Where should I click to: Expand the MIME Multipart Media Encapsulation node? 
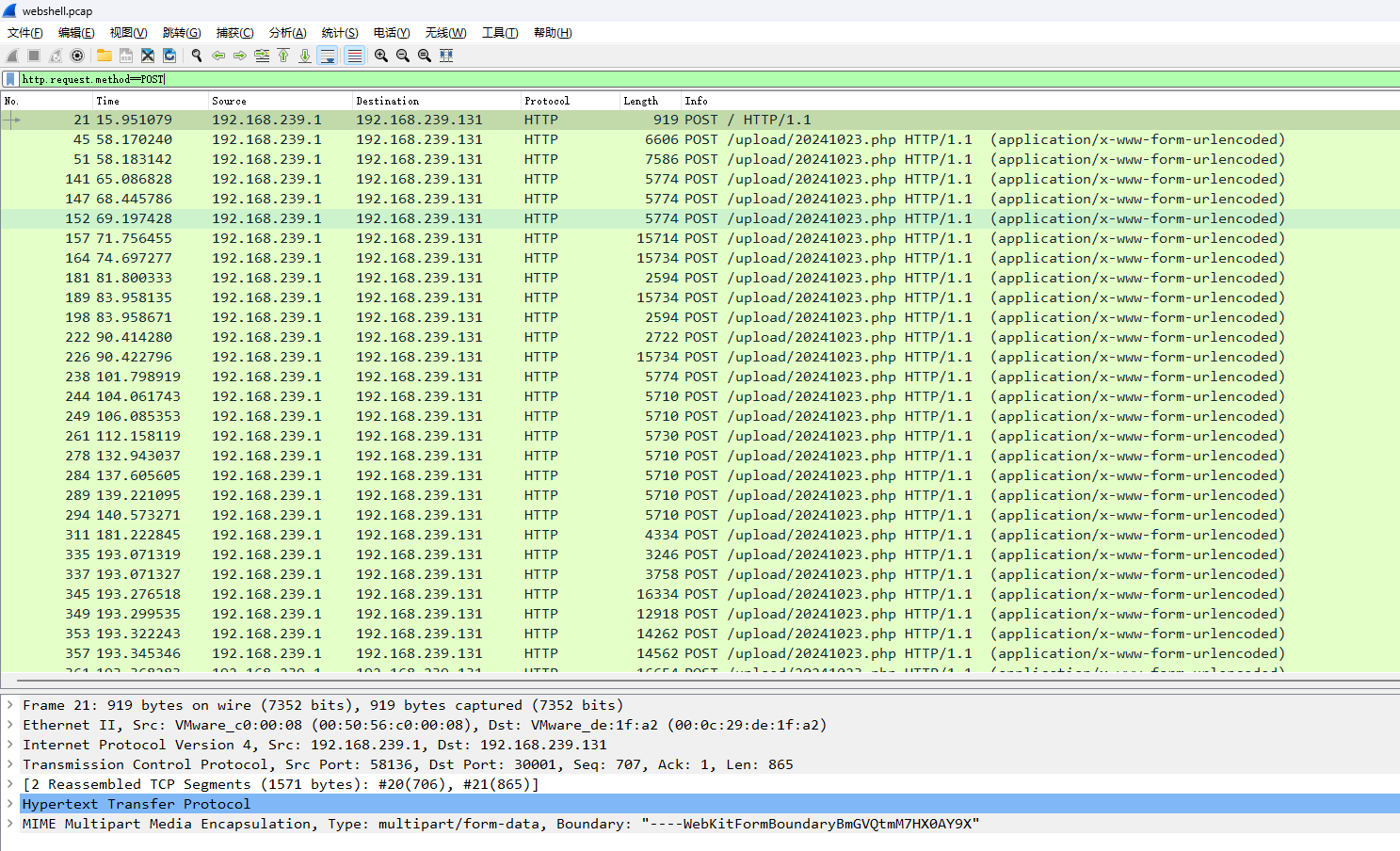(x=10, y=824)
